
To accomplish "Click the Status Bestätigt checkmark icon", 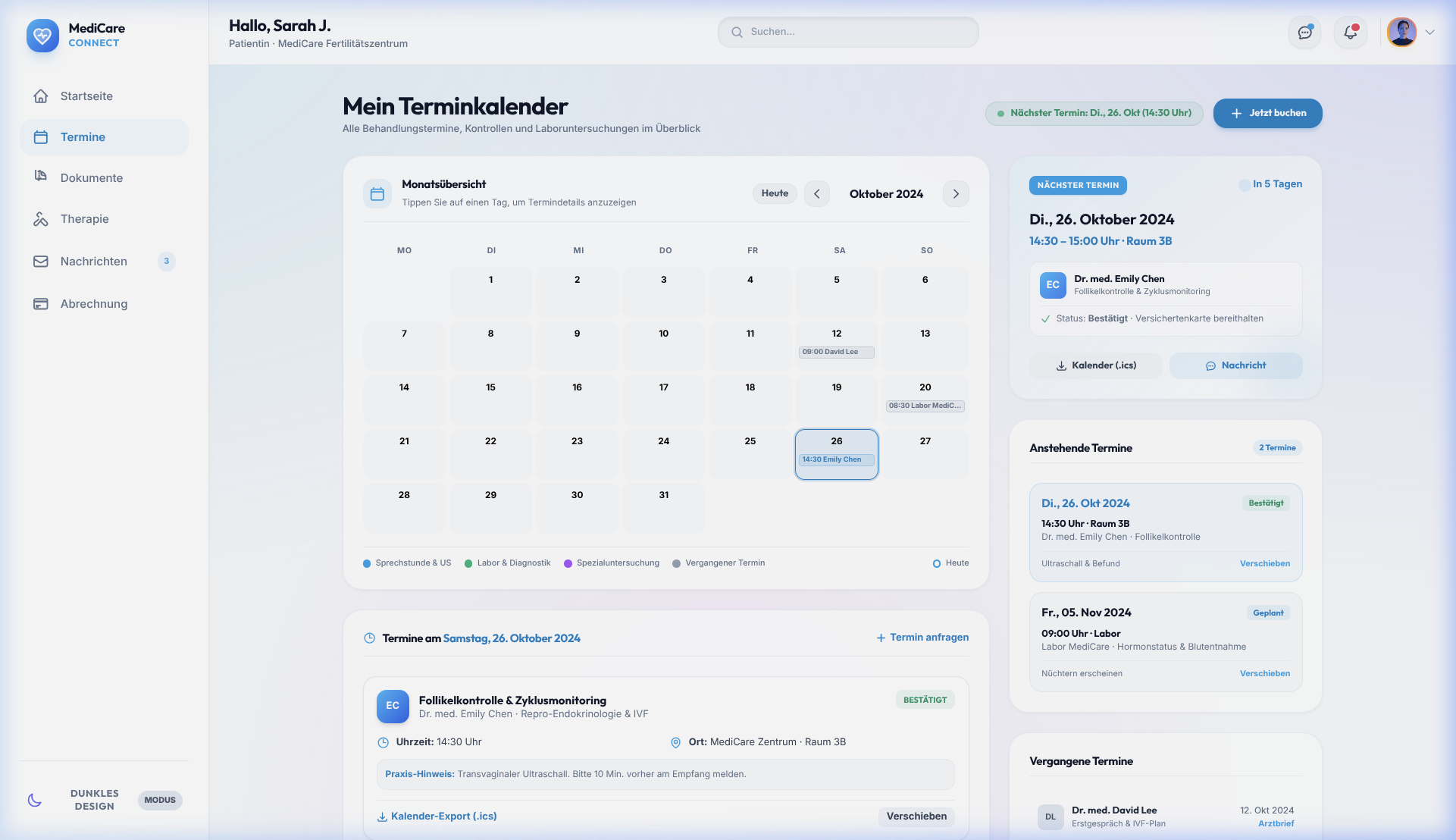I will point(1046,319).
